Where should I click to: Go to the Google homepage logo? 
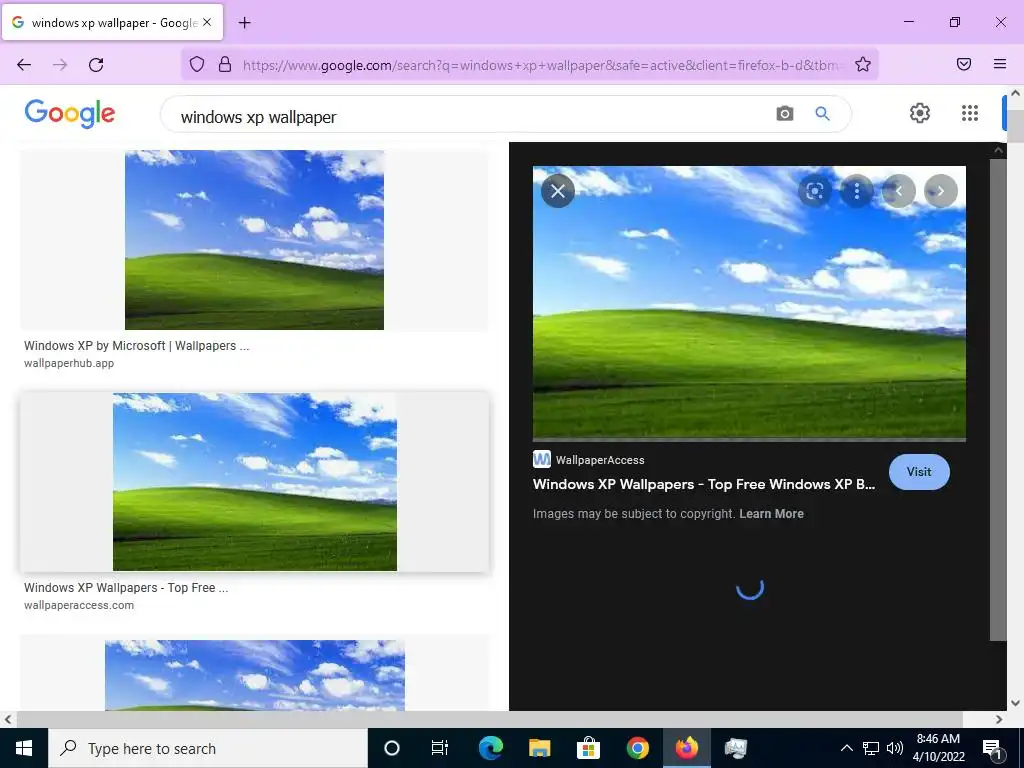[70, 114]
